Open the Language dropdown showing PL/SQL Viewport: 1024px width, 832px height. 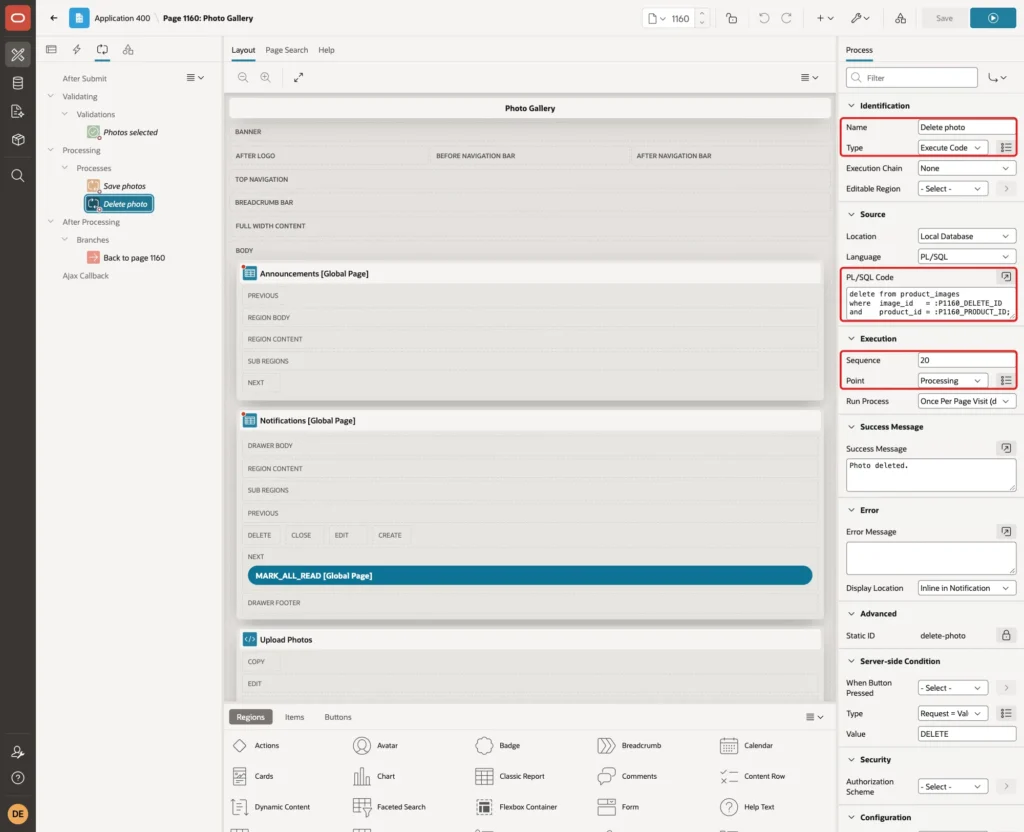(966, 257)
